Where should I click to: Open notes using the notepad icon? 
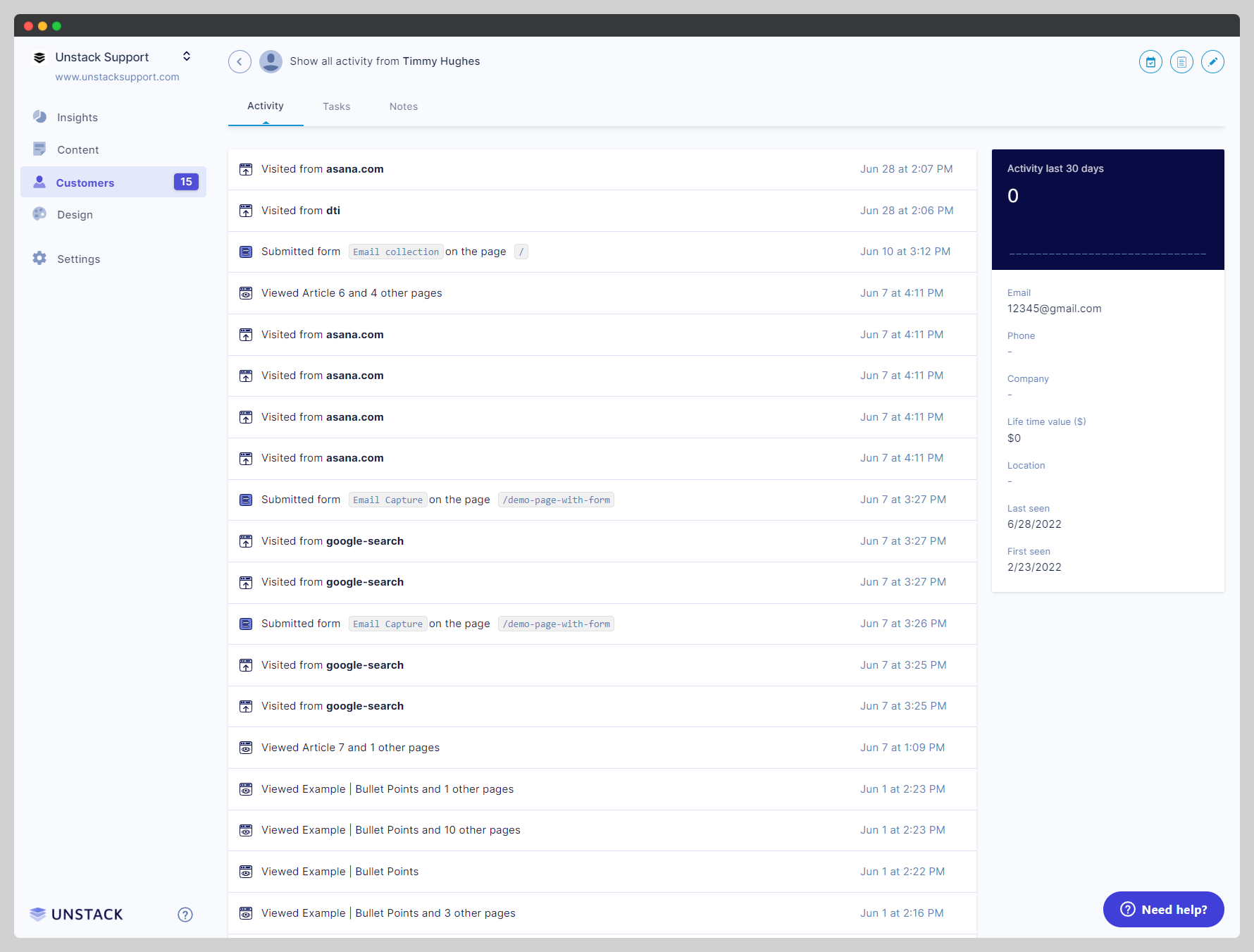pyautogui.click(x=1181, y=62)
